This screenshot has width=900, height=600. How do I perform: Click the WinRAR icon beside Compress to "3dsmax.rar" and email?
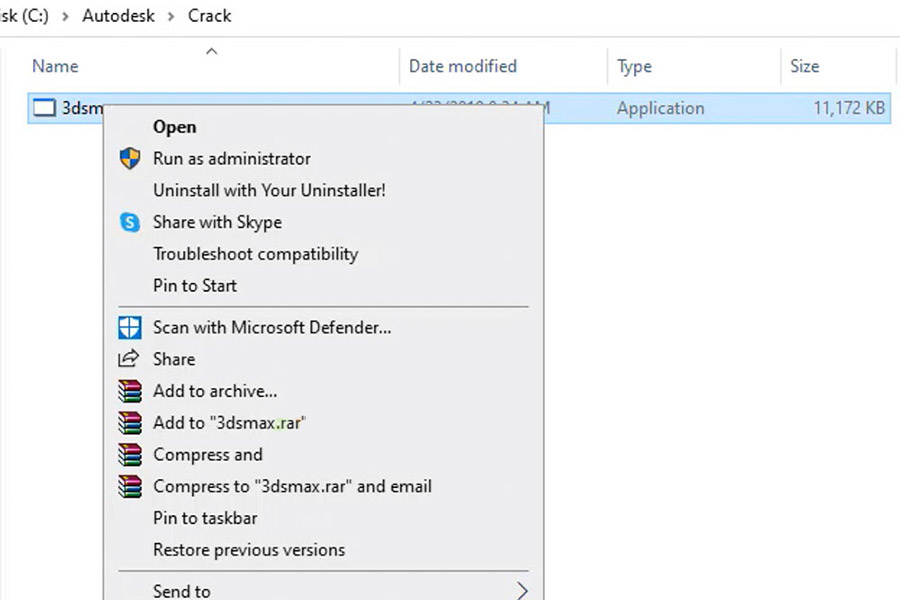[130, 486]
